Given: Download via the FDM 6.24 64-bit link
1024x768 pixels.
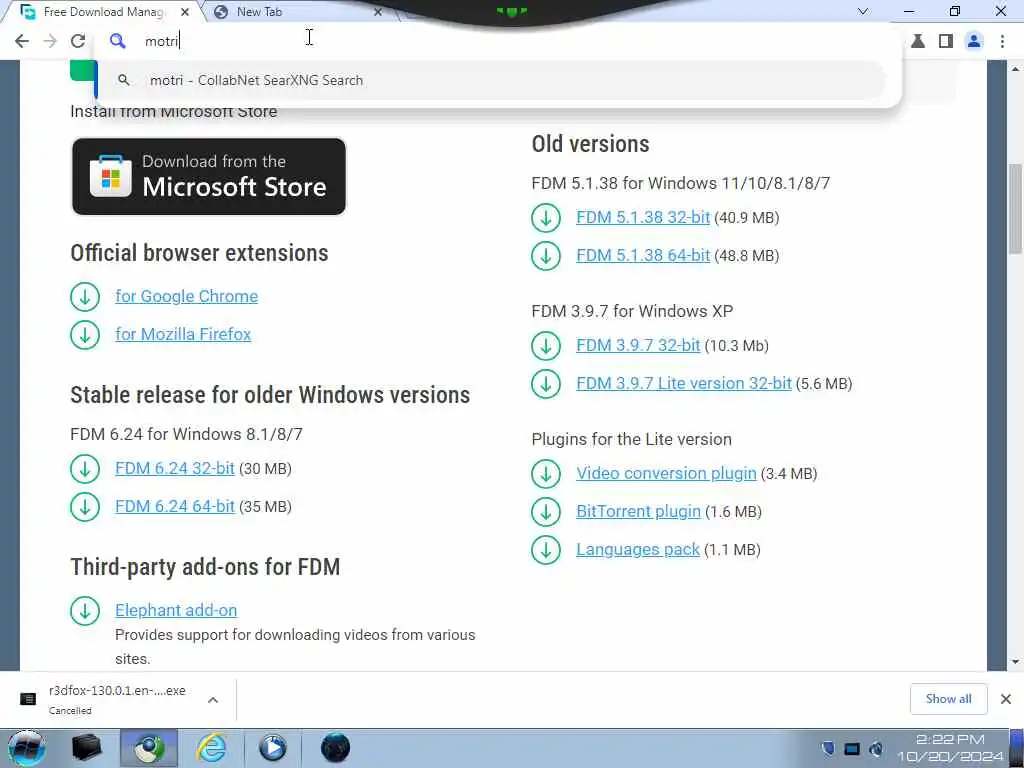Looking at the screenshot, I should click(x=175, y=506).
